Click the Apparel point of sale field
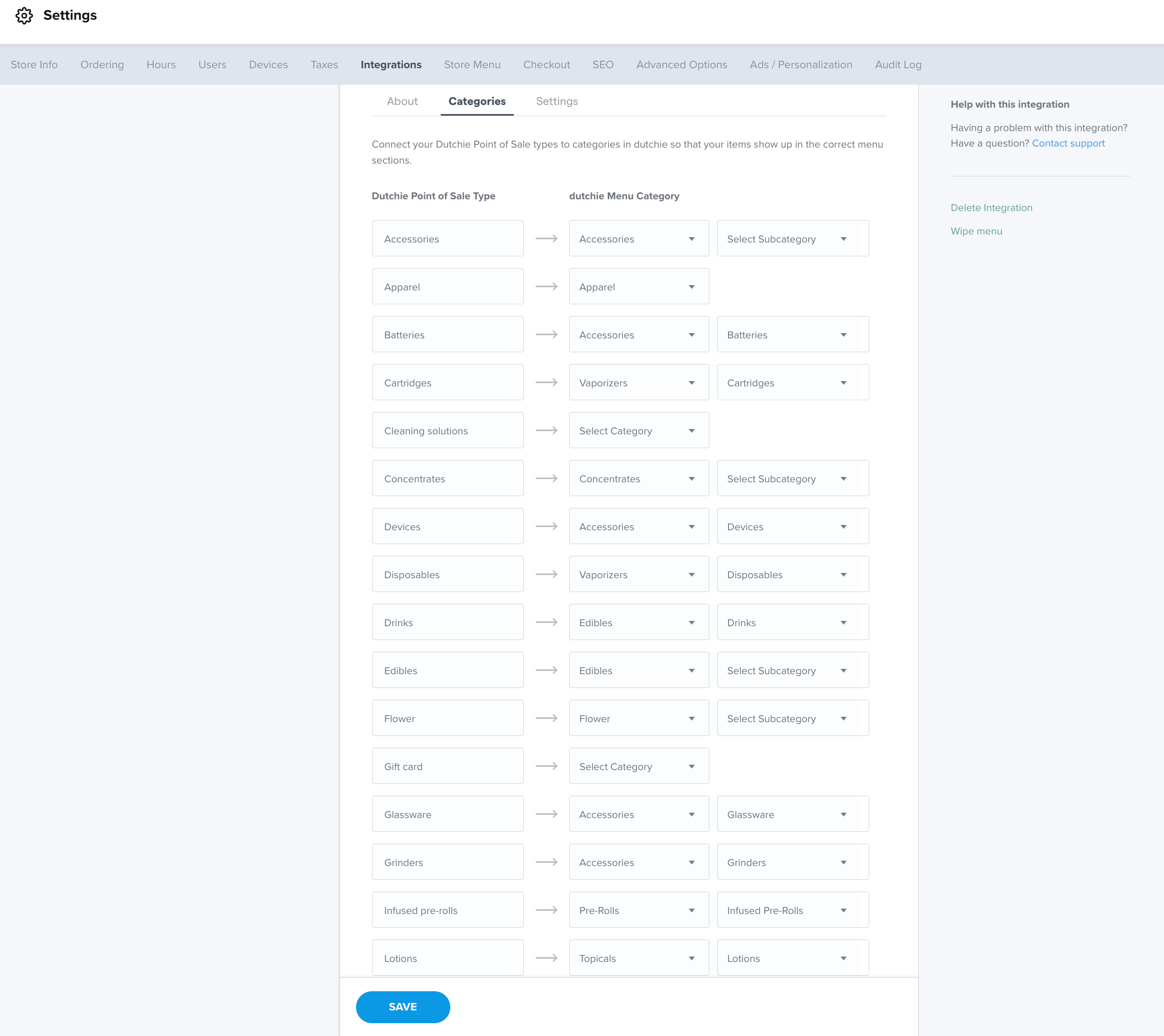Image resolution: width=1164 pixels, height=1036 pixels. (448, 287)
